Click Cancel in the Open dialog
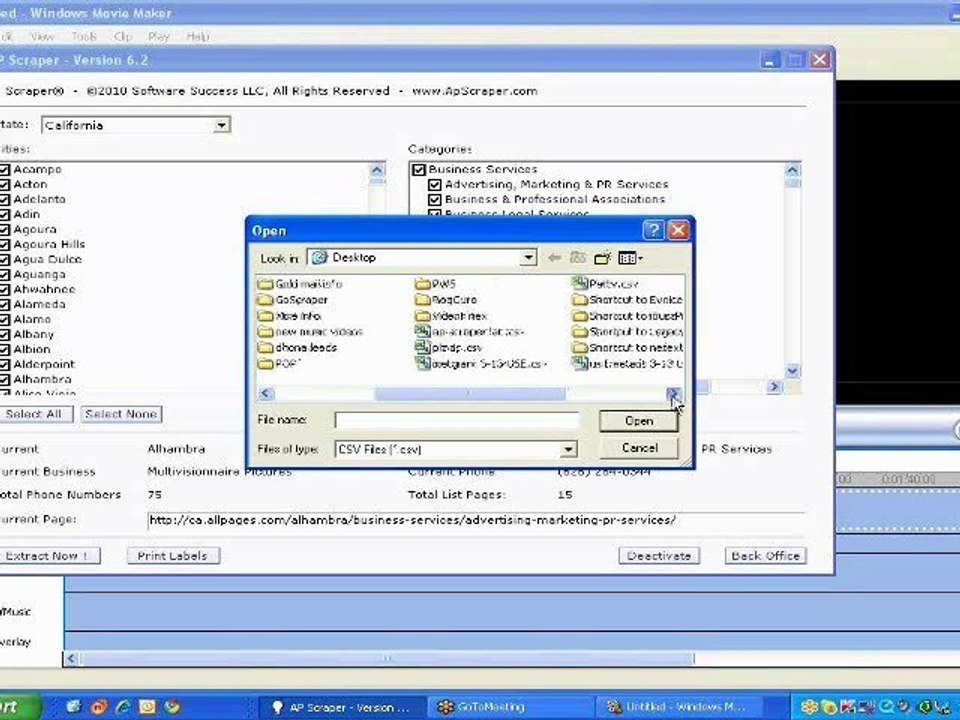The height and width of the screenshot is (720, 960). (639, 448)
